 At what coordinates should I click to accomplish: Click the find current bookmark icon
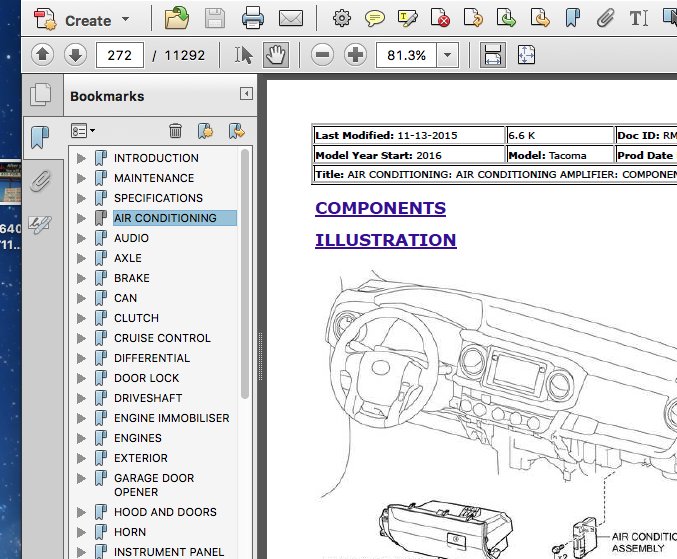[237, 130]
